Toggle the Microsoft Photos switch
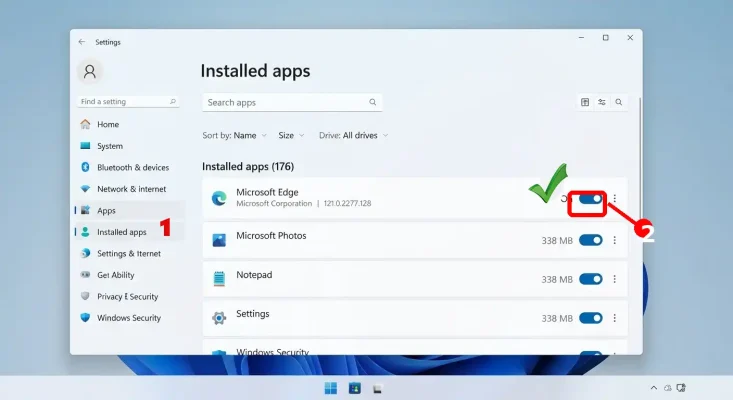733x400 pixels. [590, 240]
